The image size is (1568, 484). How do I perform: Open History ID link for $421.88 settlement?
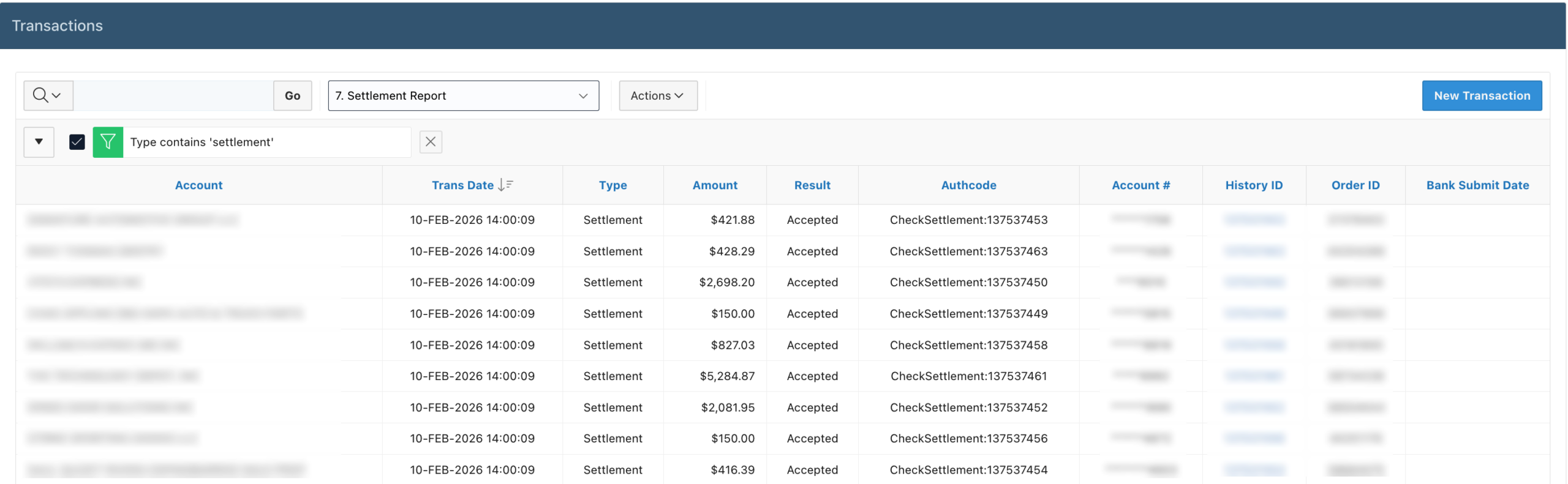(x=1253, y=220)
